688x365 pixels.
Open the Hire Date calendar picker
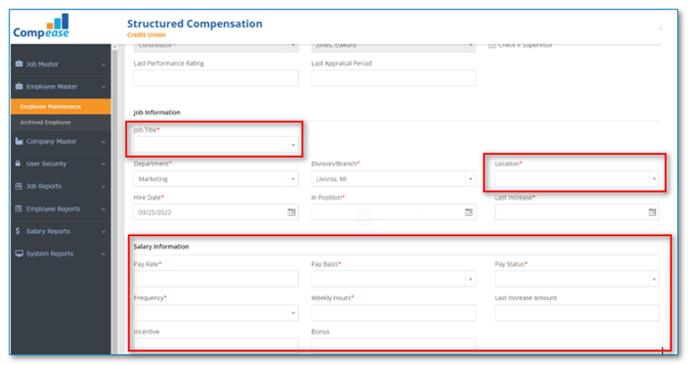click(x=291, y=212)
